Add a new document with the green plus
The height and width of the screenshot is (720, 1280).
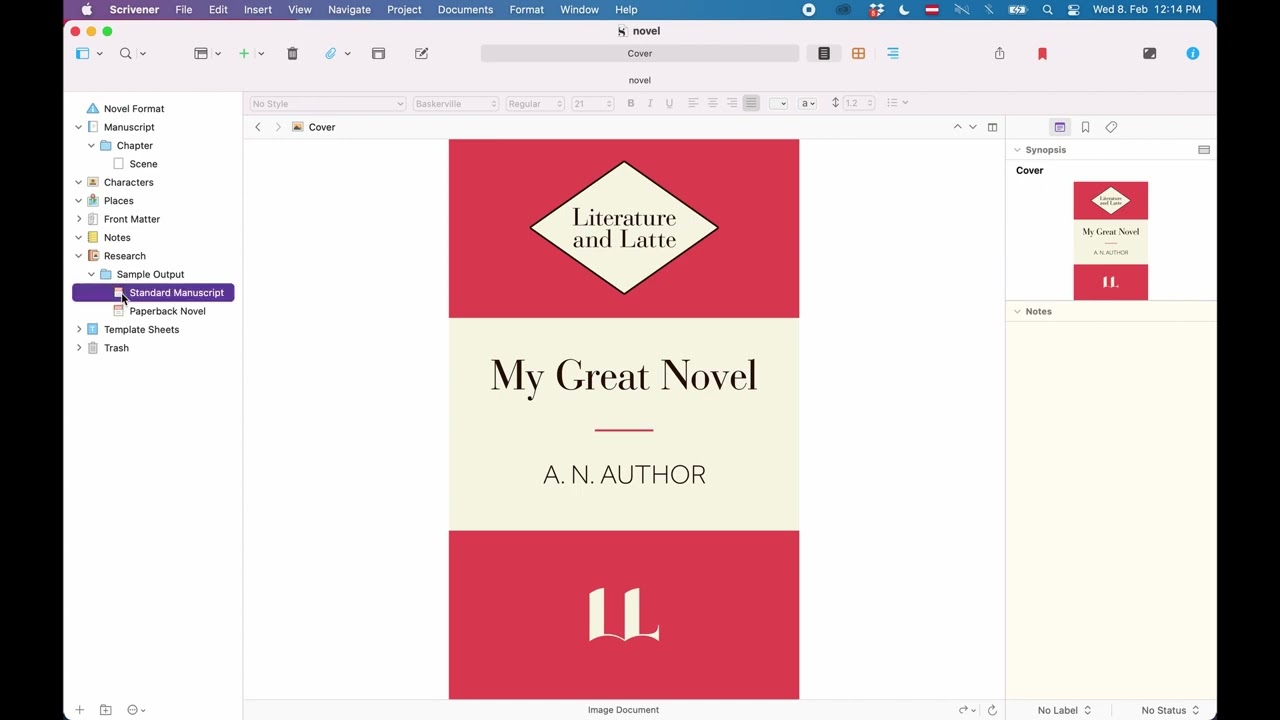(x=243, y=53)
